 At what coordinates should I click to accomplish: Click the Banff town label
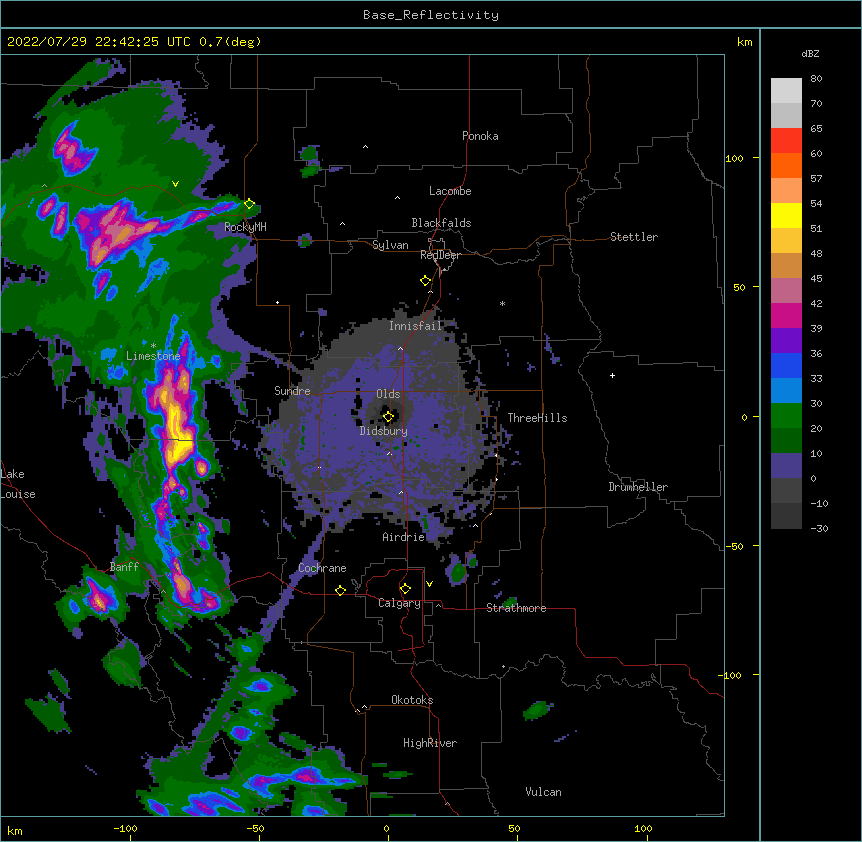click(124, 567)
